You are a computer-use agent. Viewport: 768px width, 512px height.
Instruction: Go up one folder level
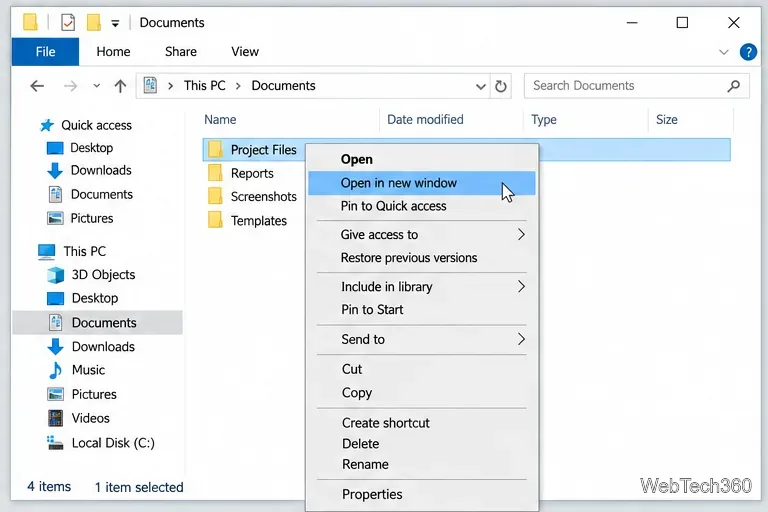[x=120, y=86]
